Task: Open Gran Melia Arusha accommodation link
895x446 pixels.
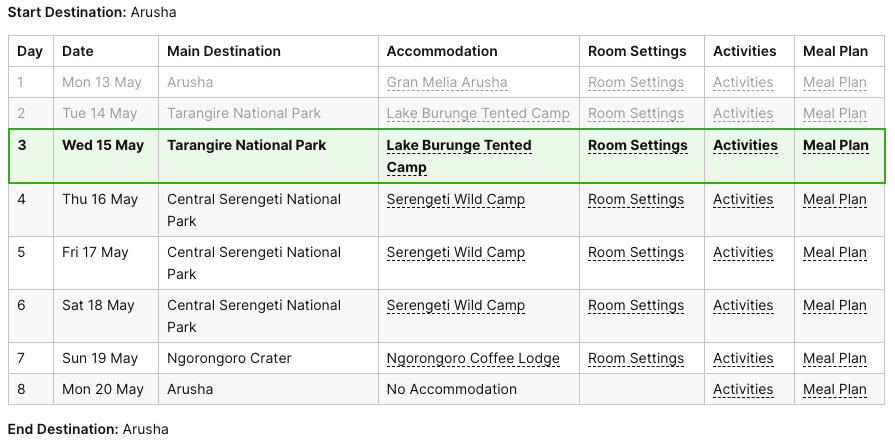Action: coord(447,83)
